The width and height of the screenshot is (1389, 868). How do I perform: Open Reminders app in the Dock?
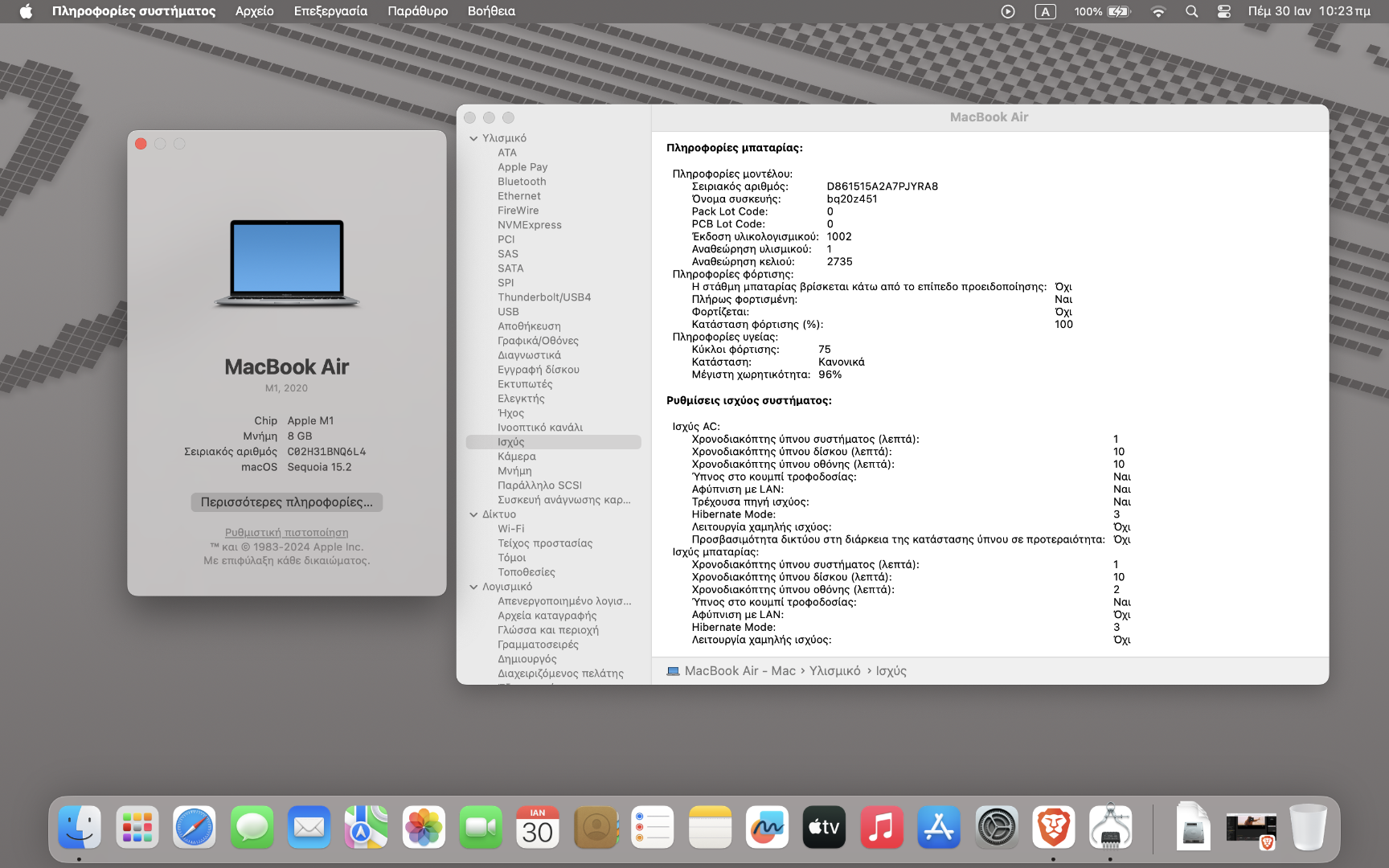click(653, 827)
